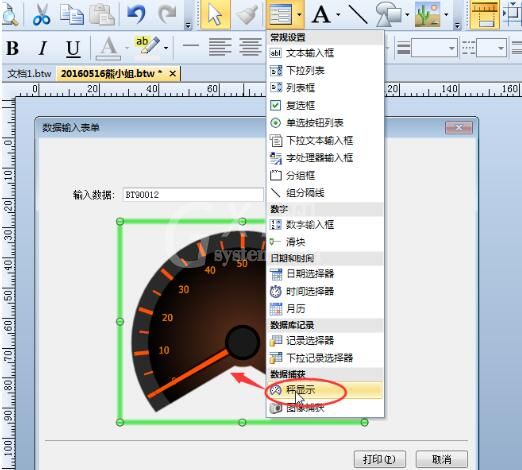
Task: Choose 复选框 from menu
Action: click(325, 105)
